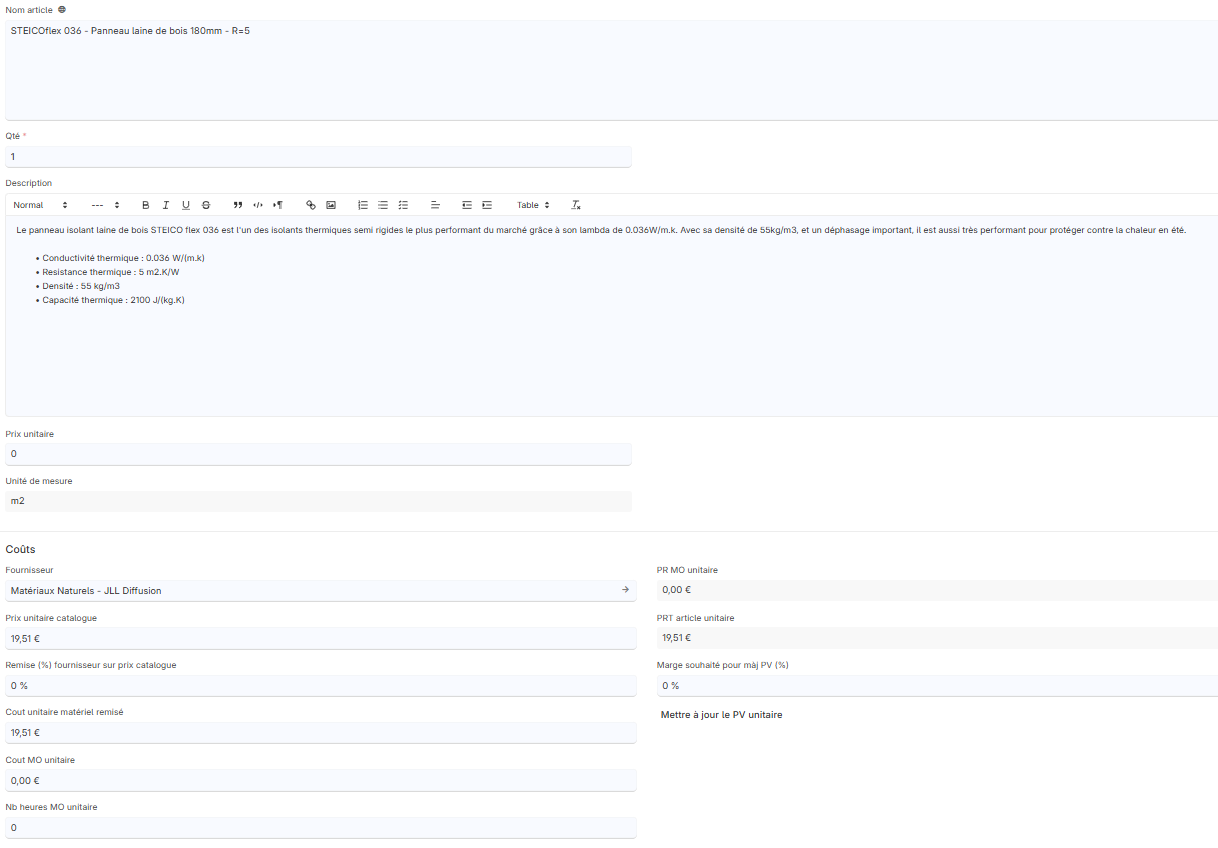Insert a code block in the description

(258, 205)
